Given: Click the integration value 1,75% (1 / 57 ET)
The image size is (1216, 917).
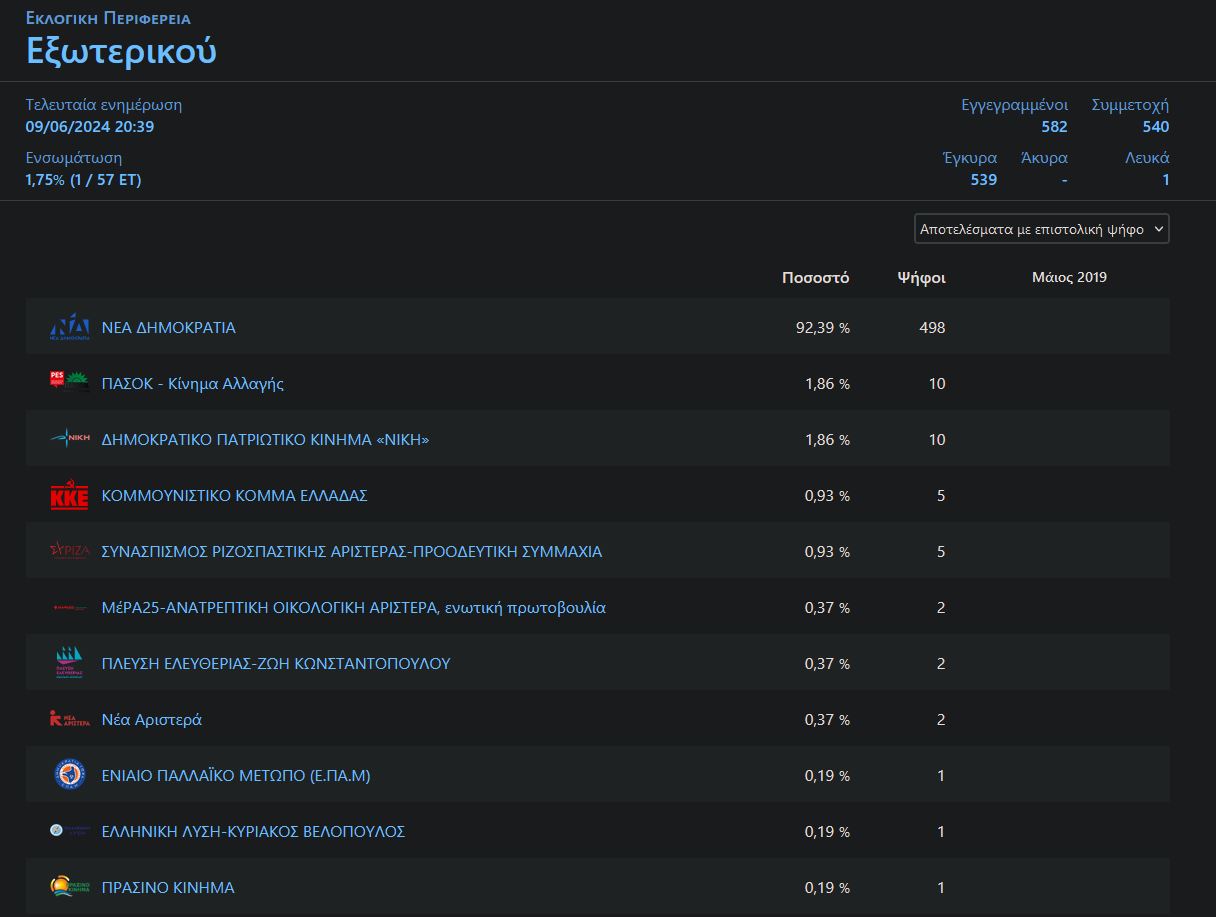Looking at the screenshot, I should click(83, 180).
